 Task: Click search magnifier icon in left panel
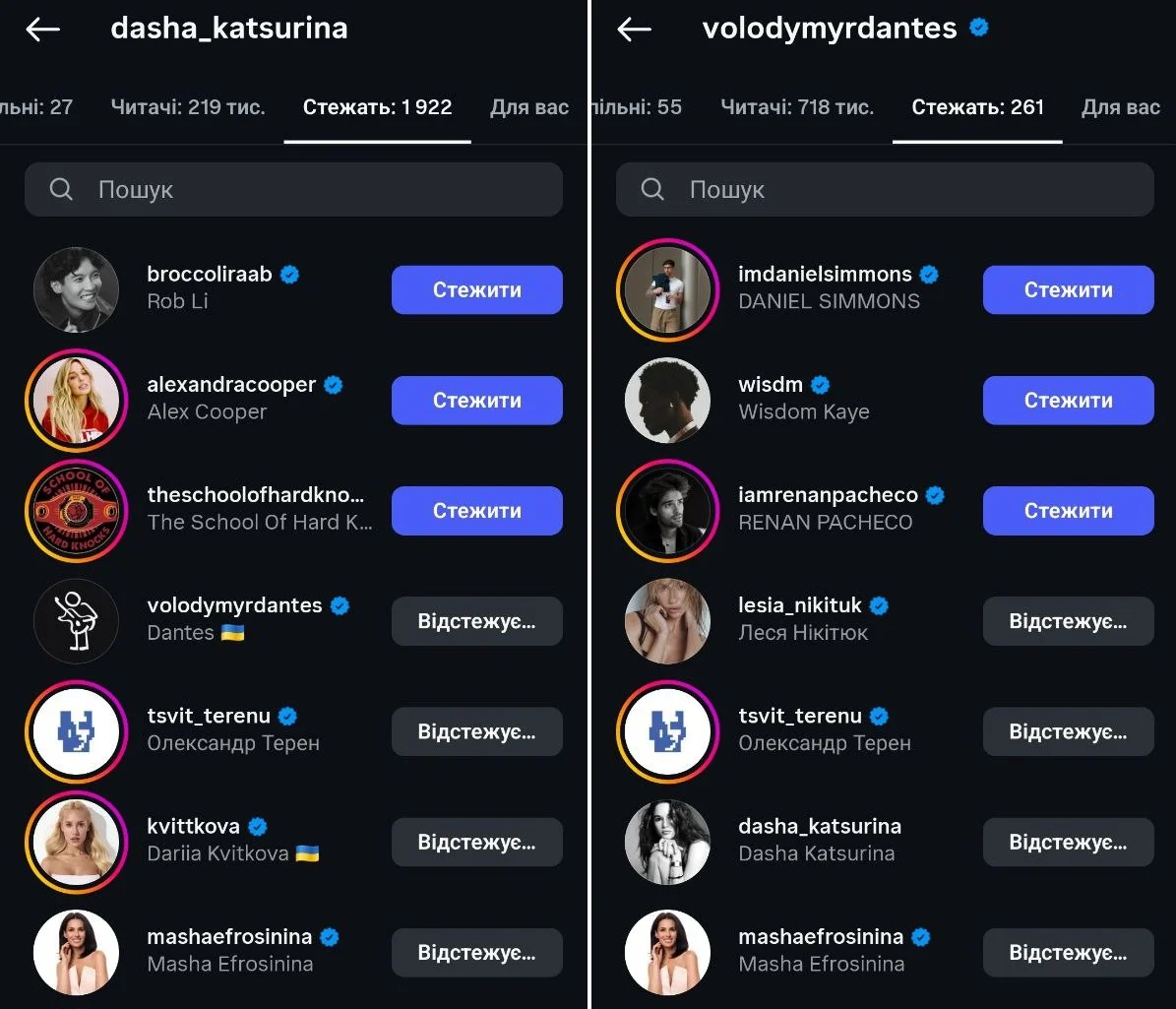point(61,189)
